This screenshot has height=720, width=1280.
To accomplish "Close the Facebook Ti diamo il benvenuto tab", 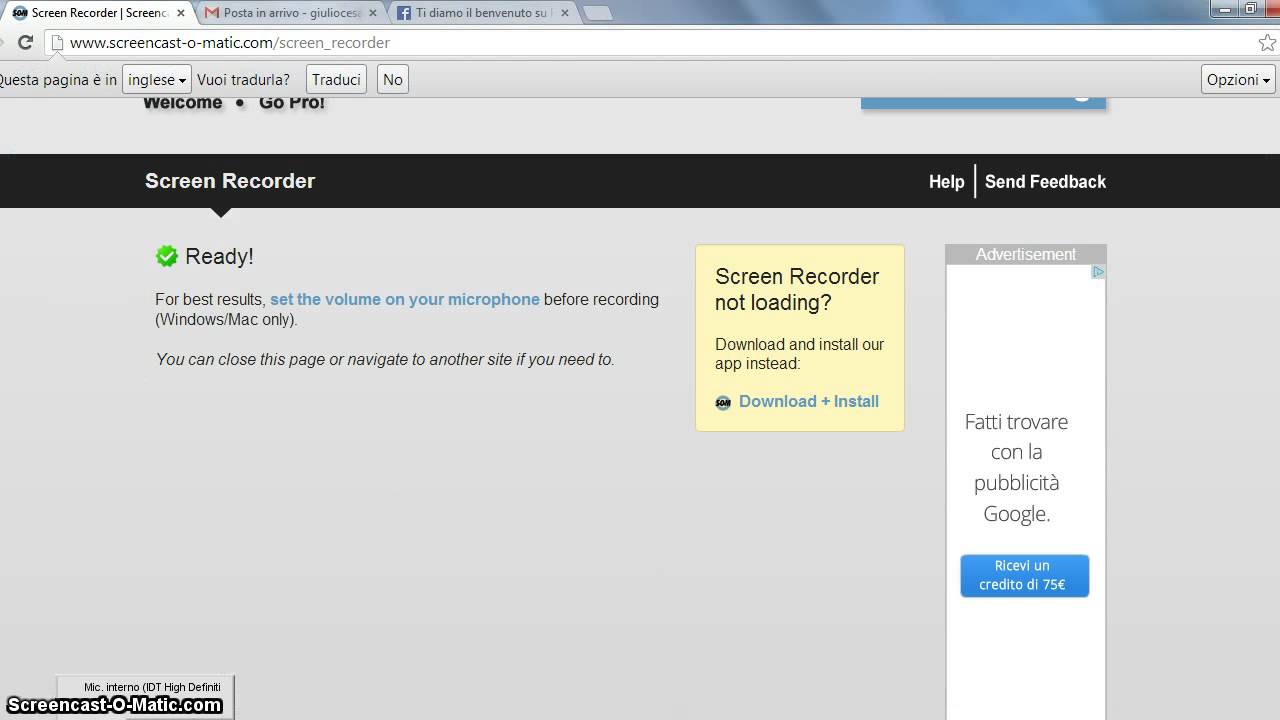I will pyautogui.click(x=565, y=13).
